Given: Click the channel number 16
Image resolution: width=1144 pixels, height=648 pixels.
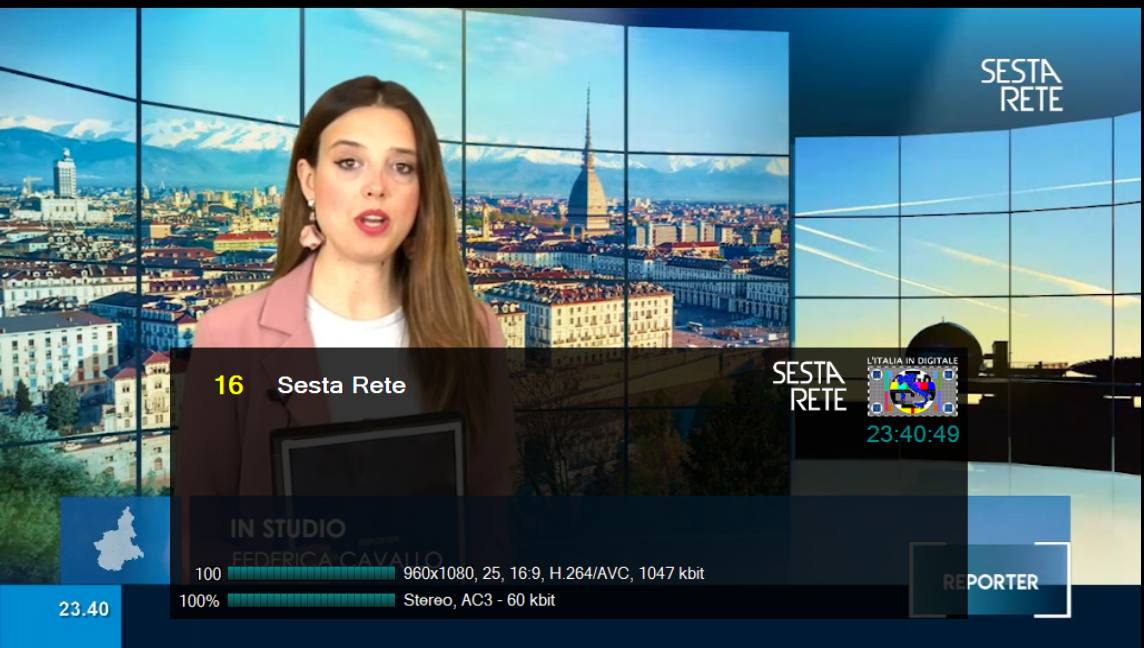Looking at the screenshot, I should pos(228,385).
